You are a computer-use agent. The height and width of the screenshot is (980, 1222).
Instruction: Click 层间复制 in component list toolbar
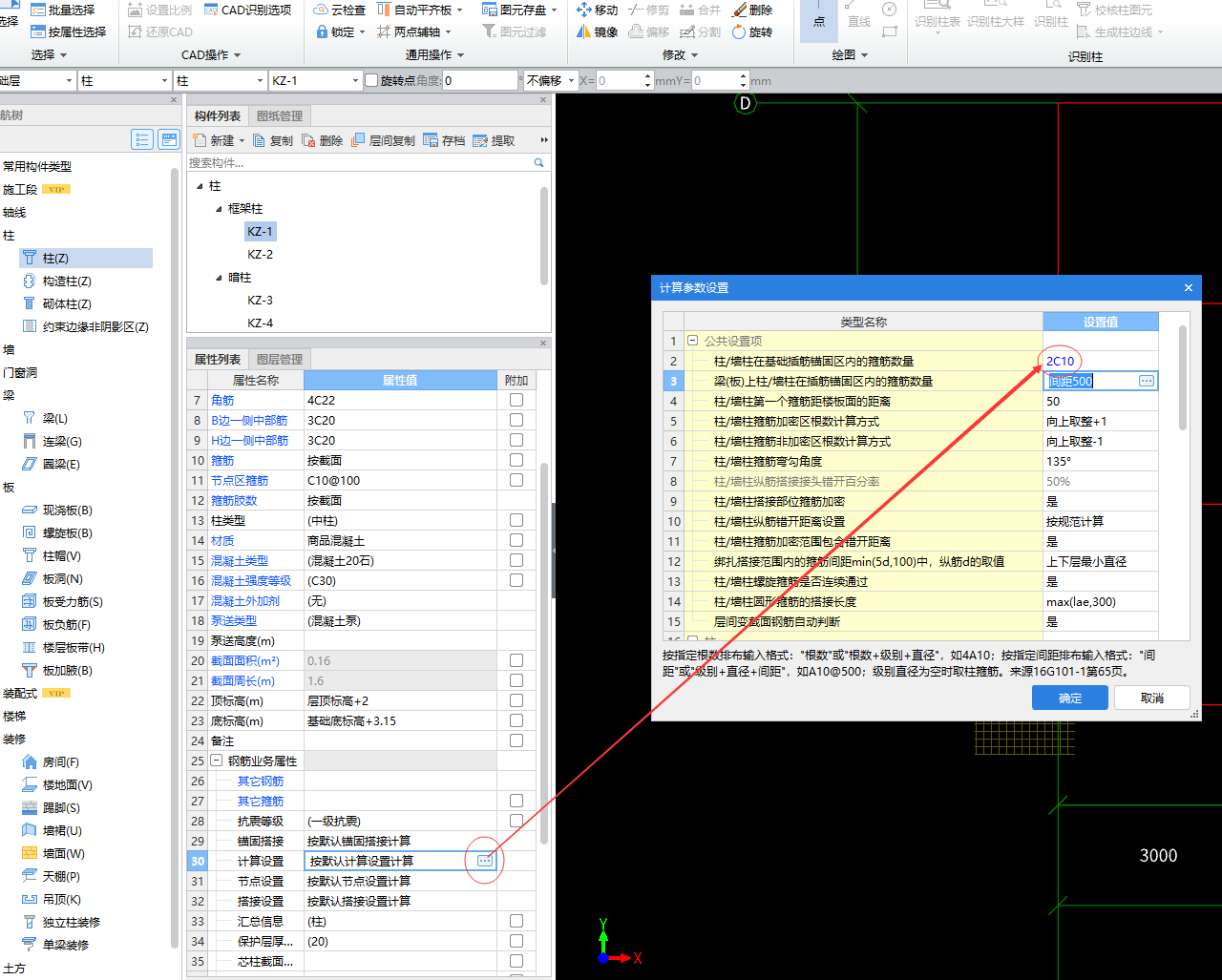click(383, 140)
